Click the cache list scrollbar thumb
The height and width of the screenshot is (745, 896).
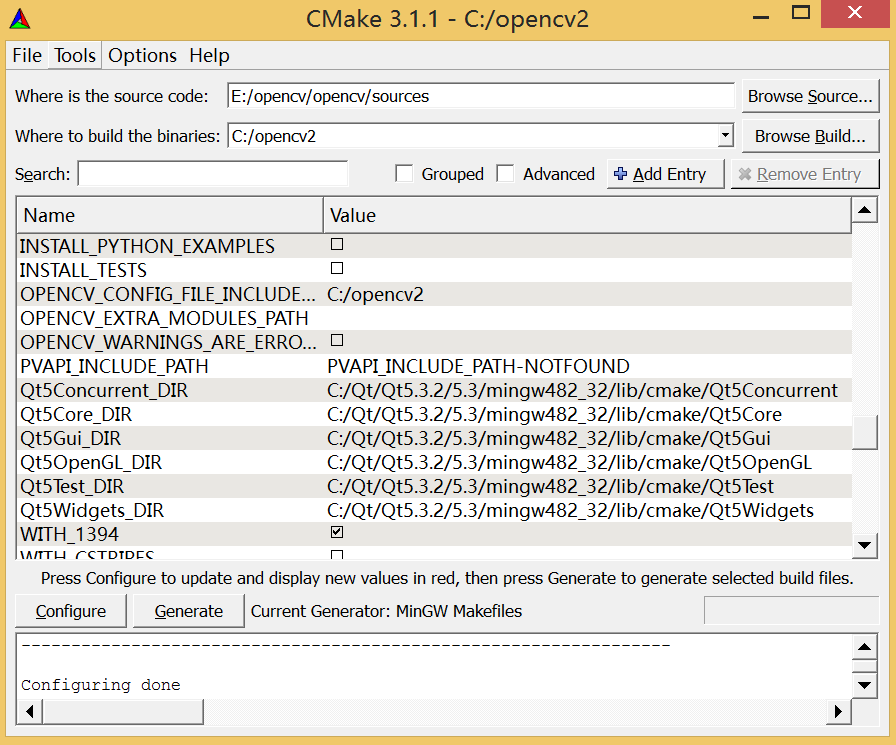pos(865,433)
